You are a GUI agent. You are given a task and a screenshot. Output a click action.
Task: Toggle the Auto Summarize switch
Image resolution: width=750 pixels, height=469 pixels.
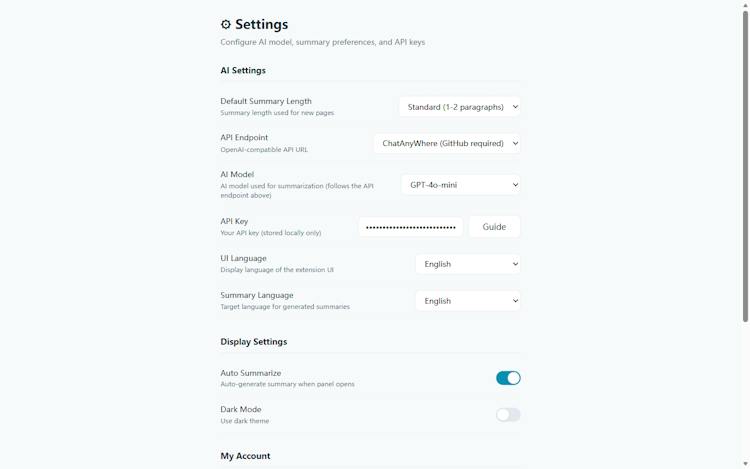[x=508, y=378]
